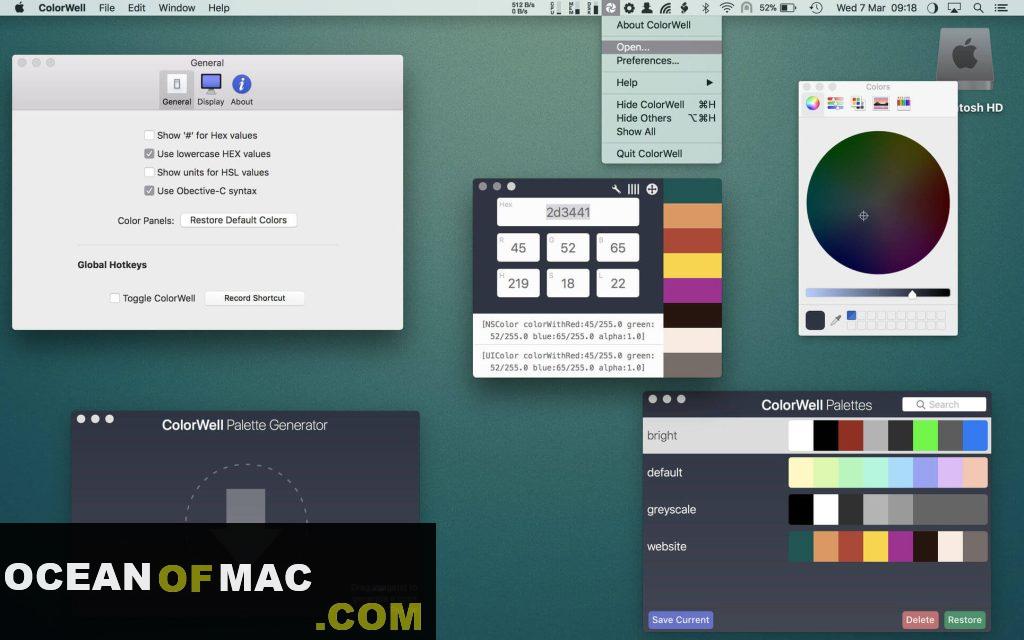
Task: Click Restore Default Colors button
Action: (x=238, y=220)
